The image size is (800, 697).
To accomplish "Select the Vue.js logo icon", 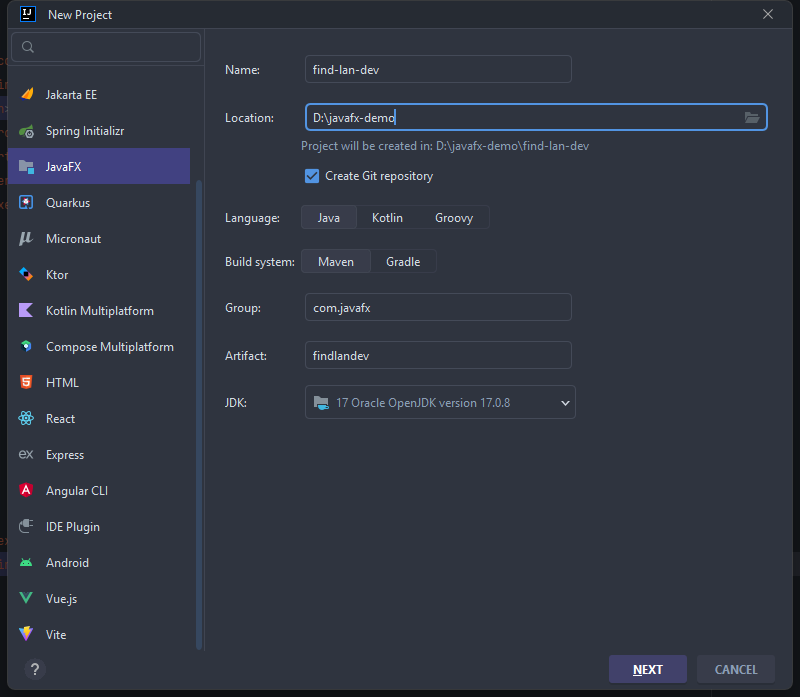I will (26, 599).
